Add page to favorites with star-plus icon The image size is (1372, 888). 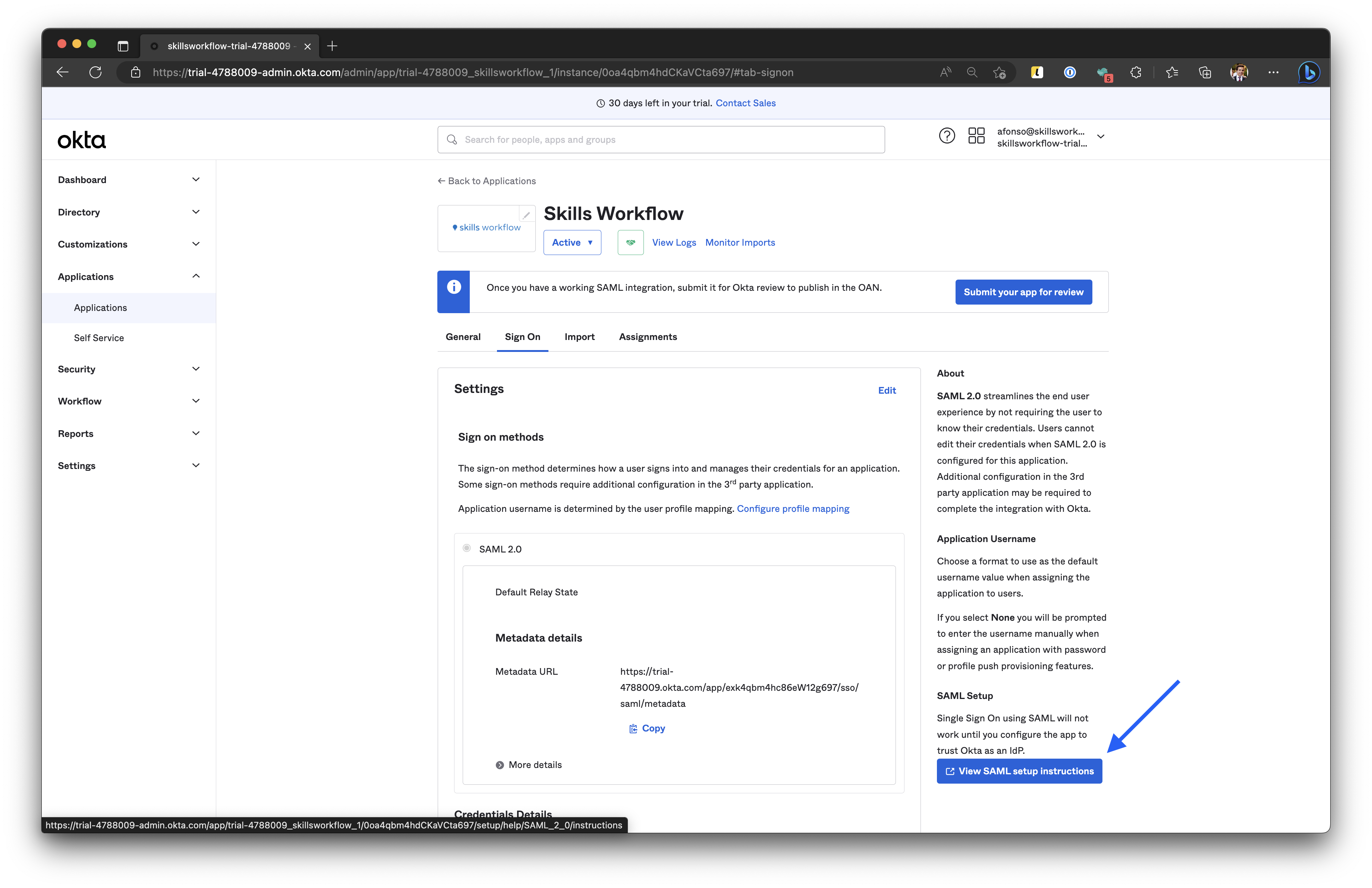[1000, 72]
